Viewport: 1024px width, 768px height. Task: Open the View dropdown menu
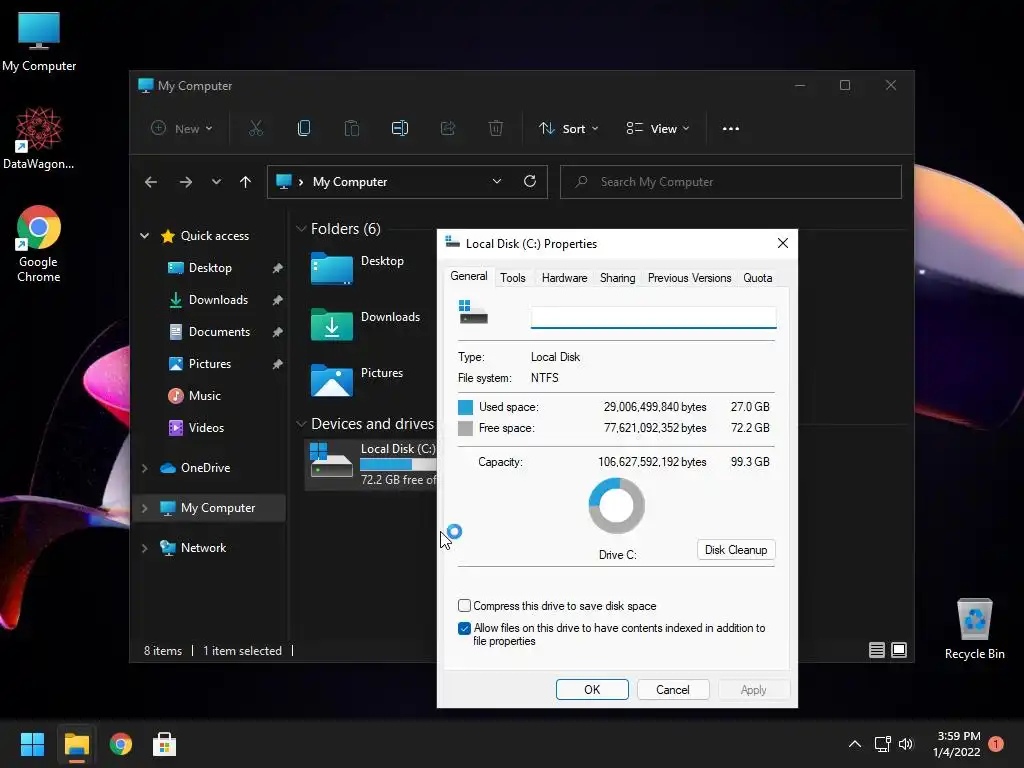point(658,129)
